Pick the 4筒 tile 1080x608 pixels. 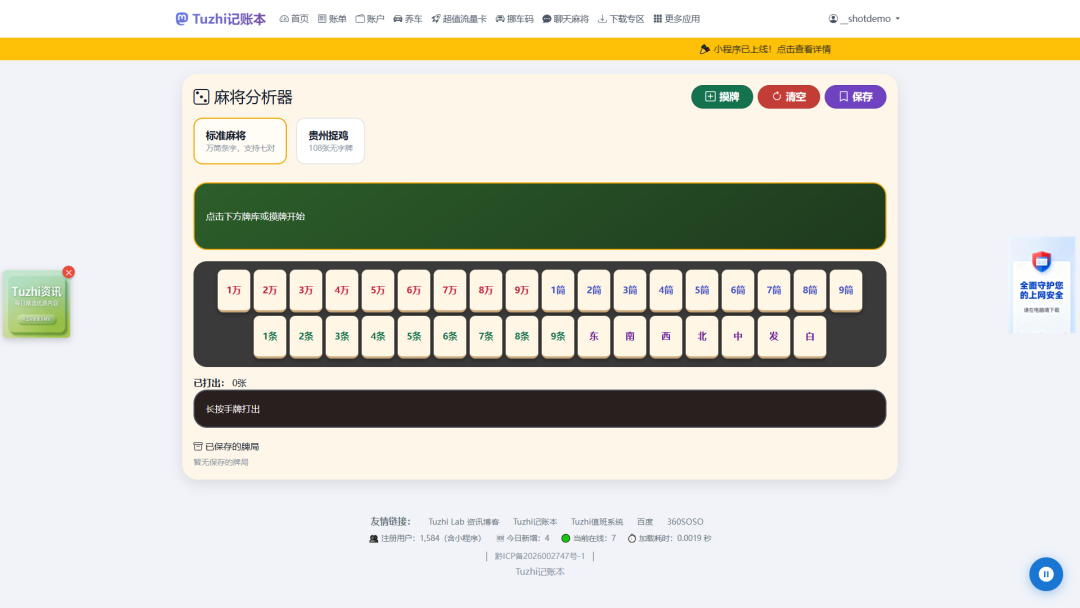[666, 291]
